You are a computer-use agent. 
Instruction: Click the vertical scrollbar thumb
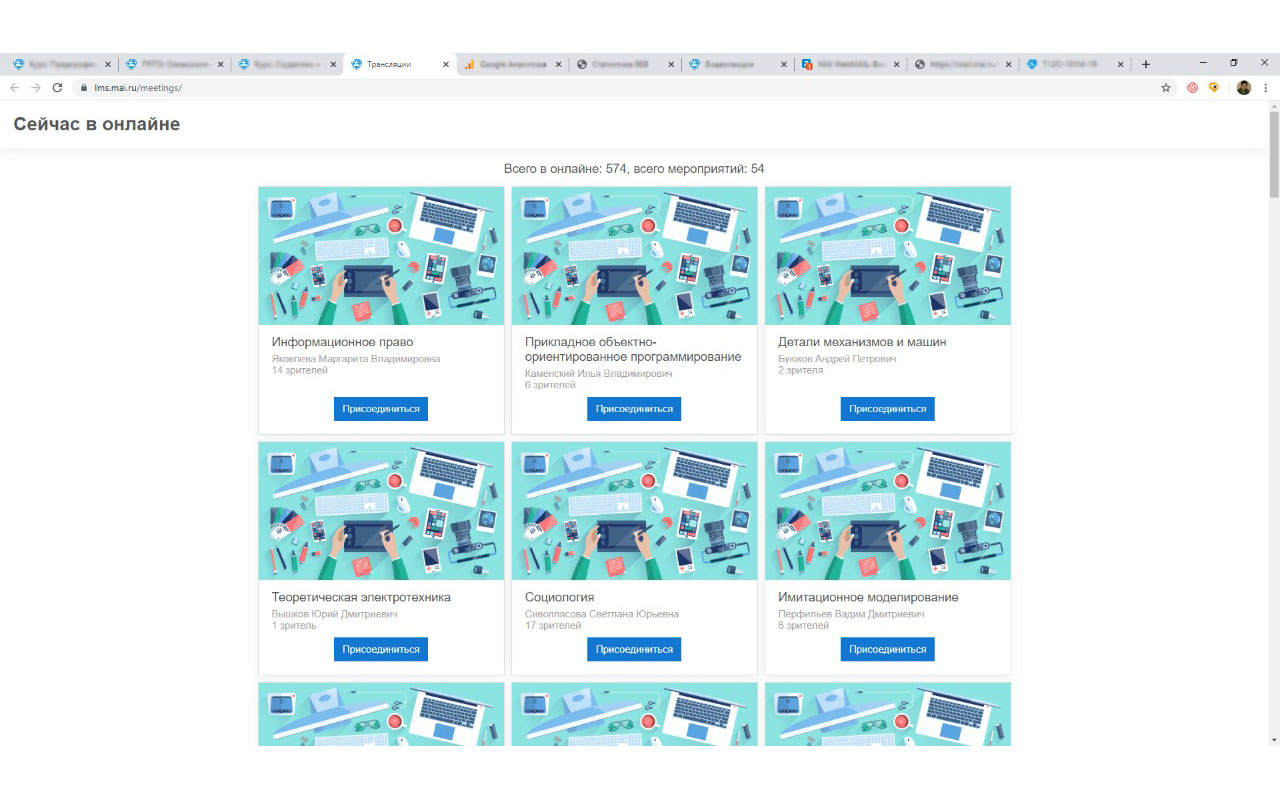click(1274, 155)
